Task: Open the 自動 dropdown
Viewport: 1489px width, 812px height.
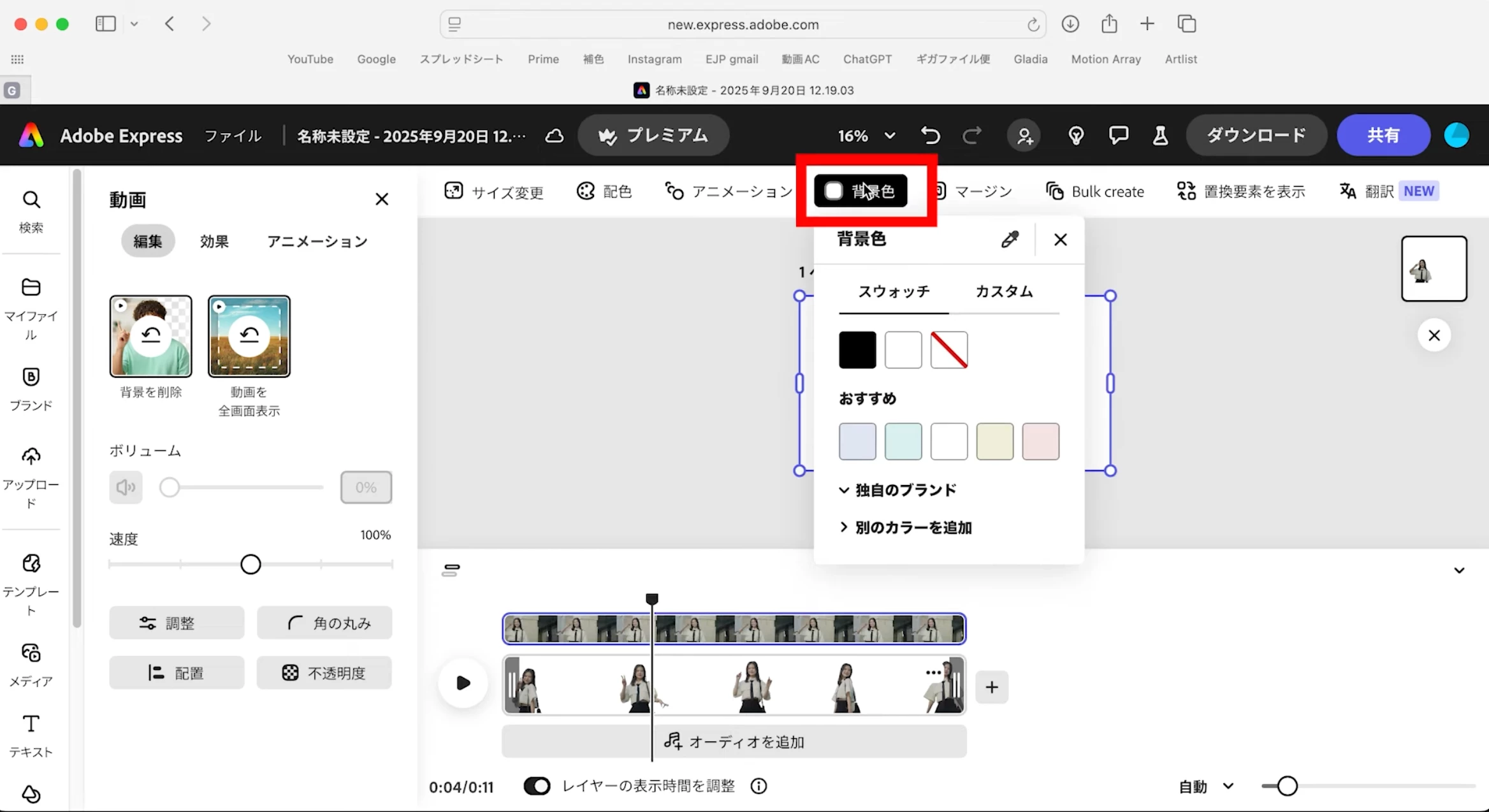Action: tap(1206, 787)
